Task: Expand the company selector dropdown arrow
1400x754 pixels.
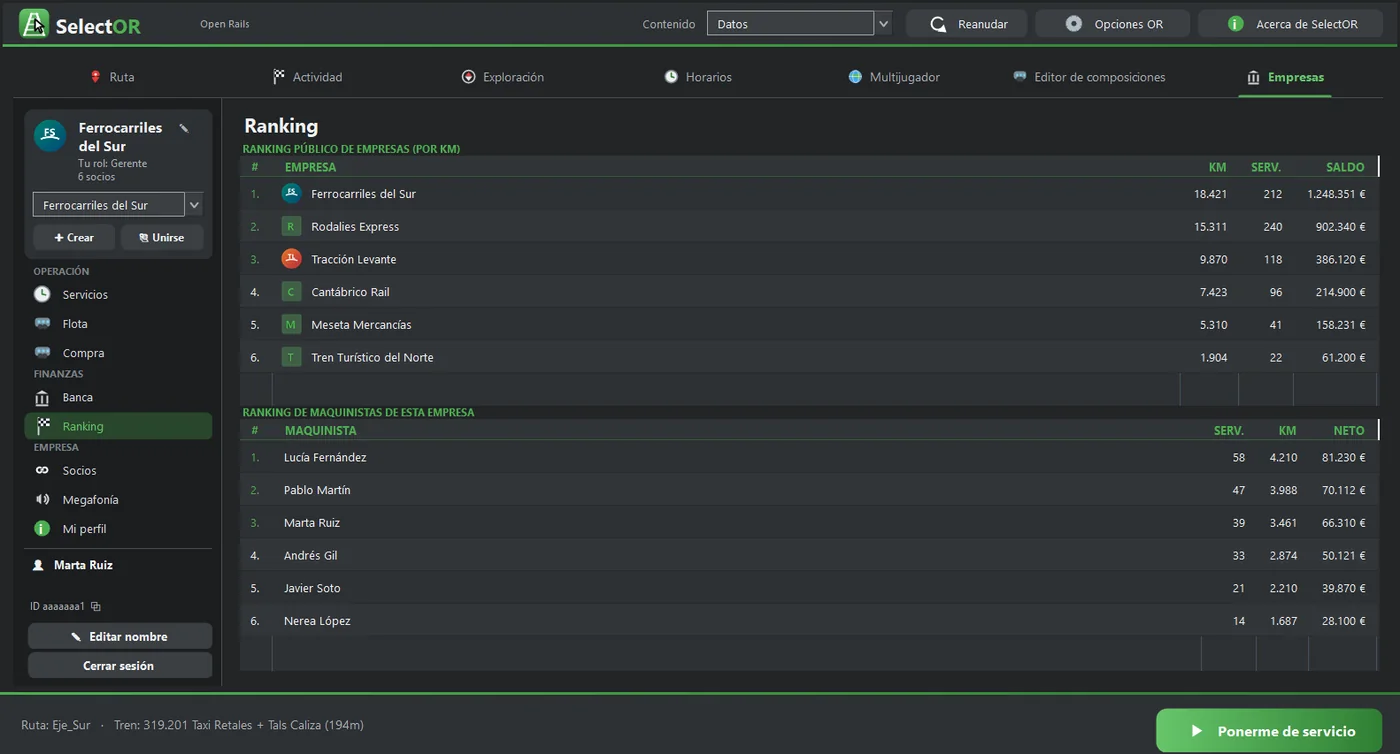Action: click(x=194, y=205)
